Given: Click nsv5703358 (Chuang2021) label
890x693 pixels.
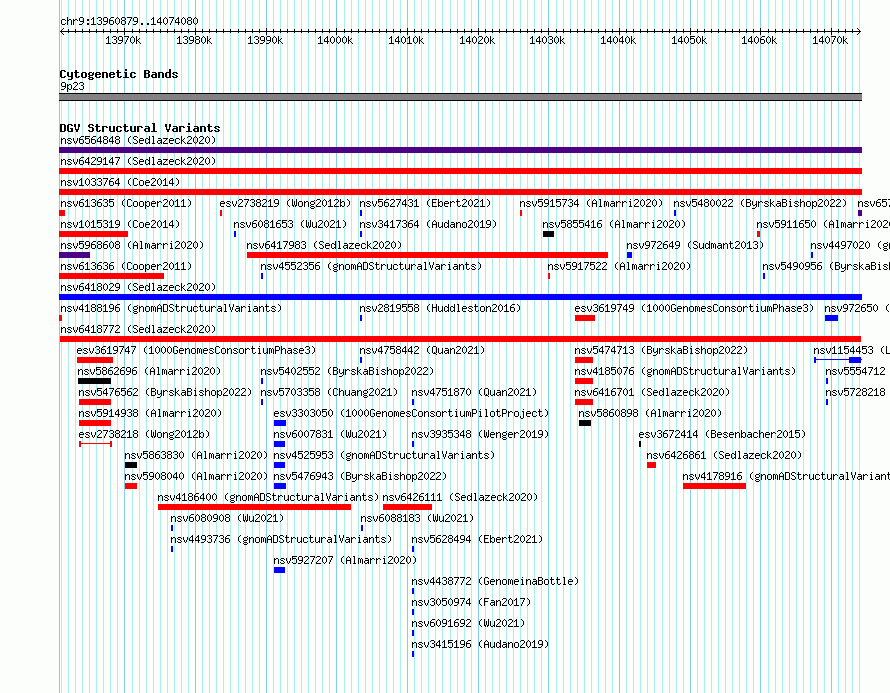Looking at the screenshot, I should click(329, 392).
